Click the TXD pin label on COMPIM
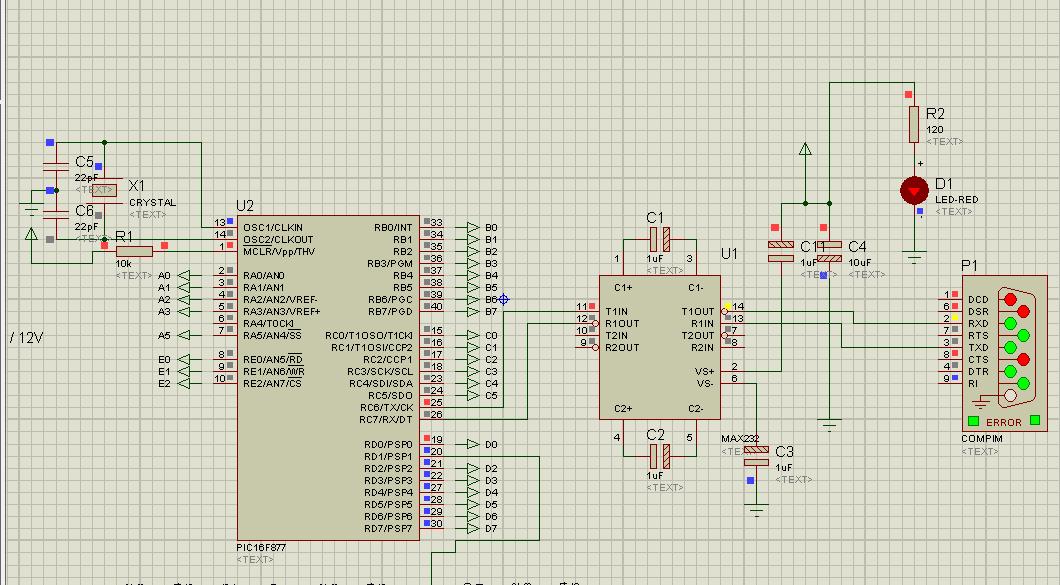1060x585 pixels. 978,348
